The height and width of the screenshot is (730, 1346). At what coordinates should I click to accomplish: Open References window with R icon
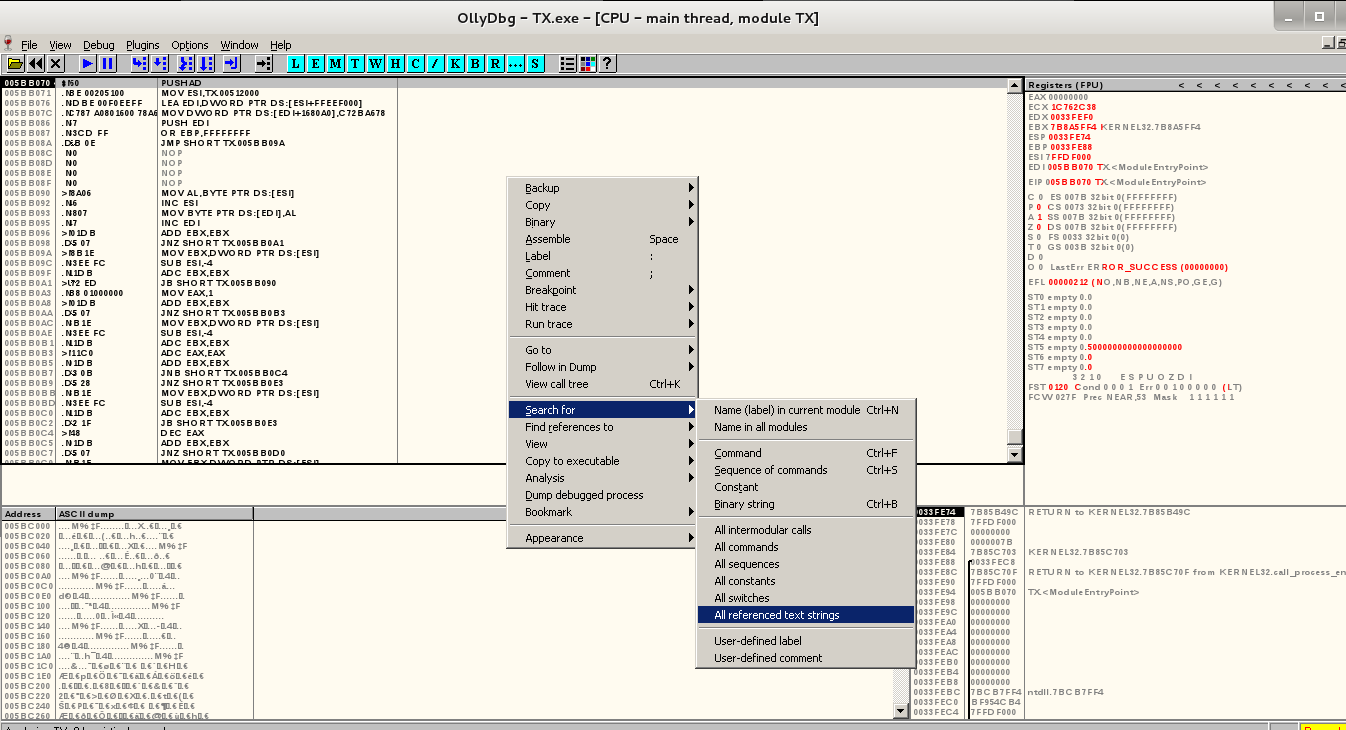point(495,63)
